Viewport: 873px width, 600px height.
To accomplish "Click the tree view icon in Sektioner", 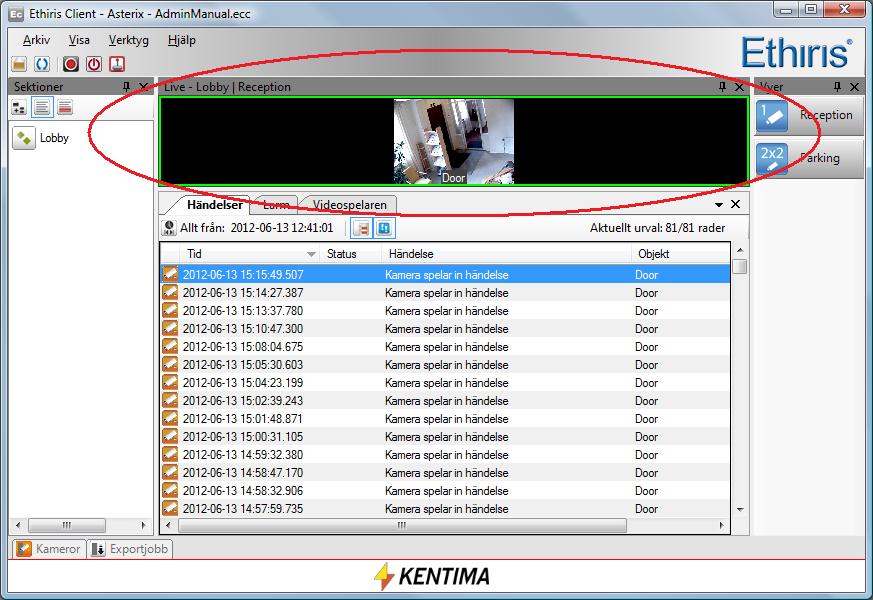I will [x=19, y=107].
